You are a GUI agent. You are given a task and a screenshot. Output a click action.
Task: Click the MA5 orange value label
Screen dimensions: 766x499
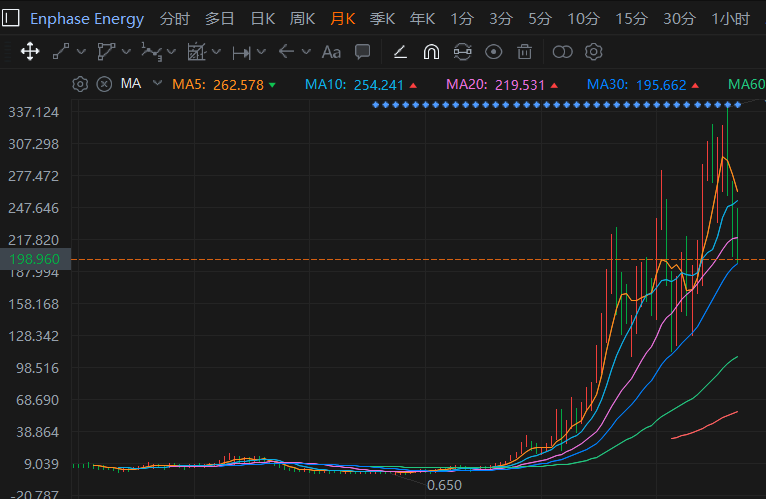coord(217,85)
